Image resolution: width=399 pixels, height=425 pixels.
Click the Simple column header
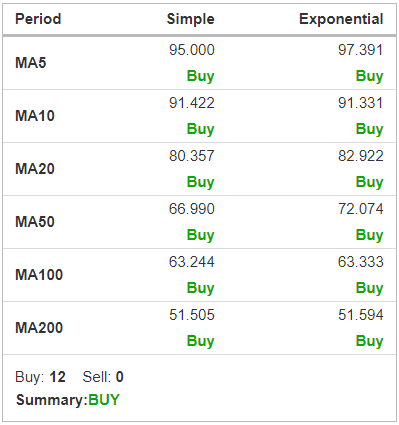click(191, 19)
